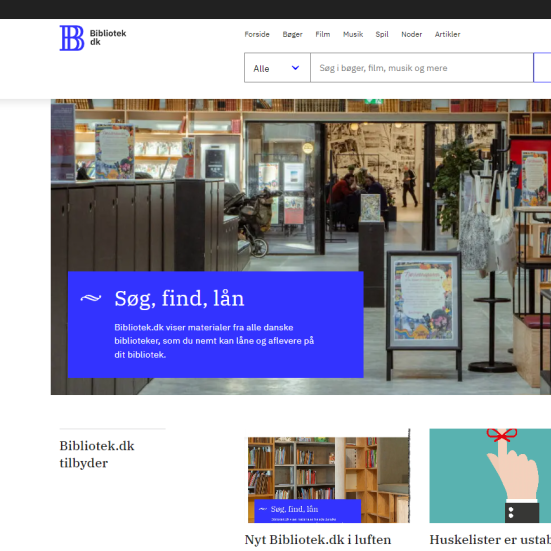Open the Huskelister article link
This screenshot has width=551, height=551.
pyautogui.click(x=490, y=540)
